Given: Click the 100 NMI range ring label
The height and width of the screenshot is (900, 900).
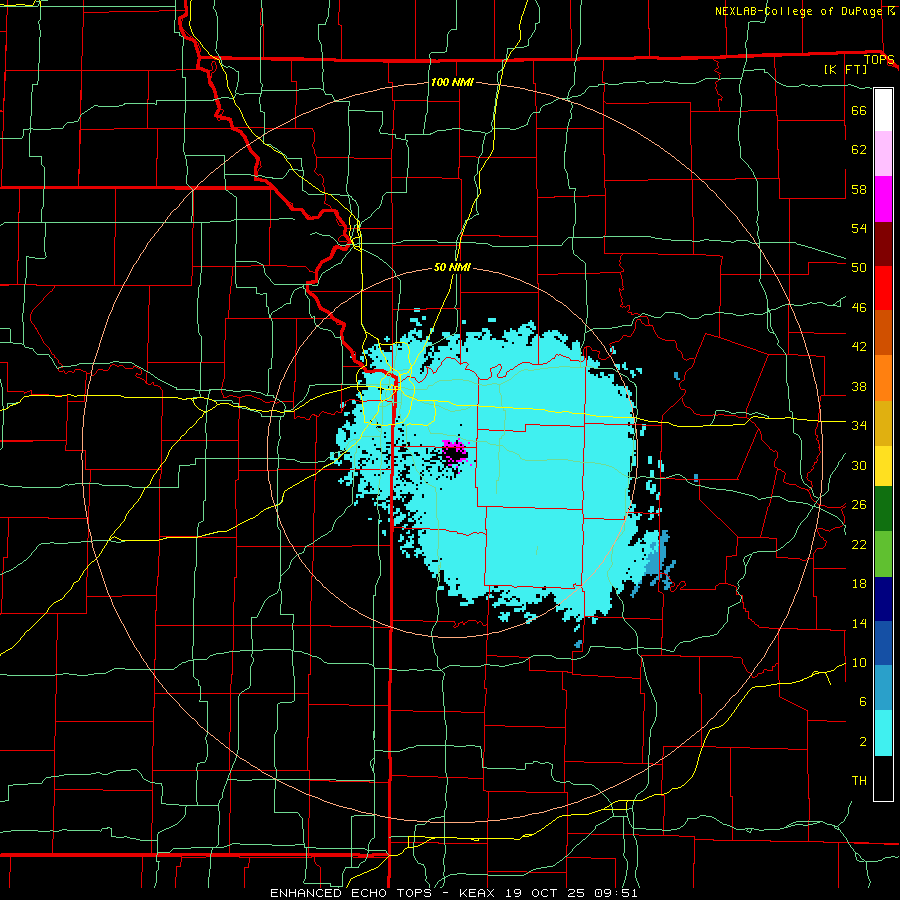Looking at the screenshot, I should tap(452, 82).
